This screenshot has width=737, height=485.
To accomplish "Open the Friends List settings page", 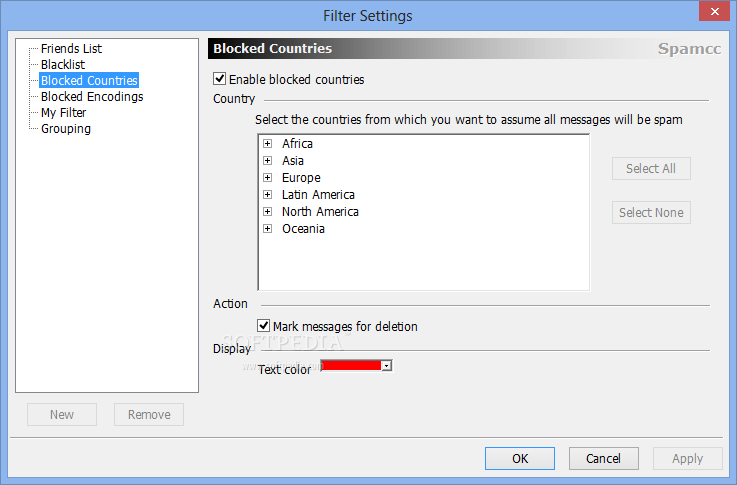I will [71, 48].
